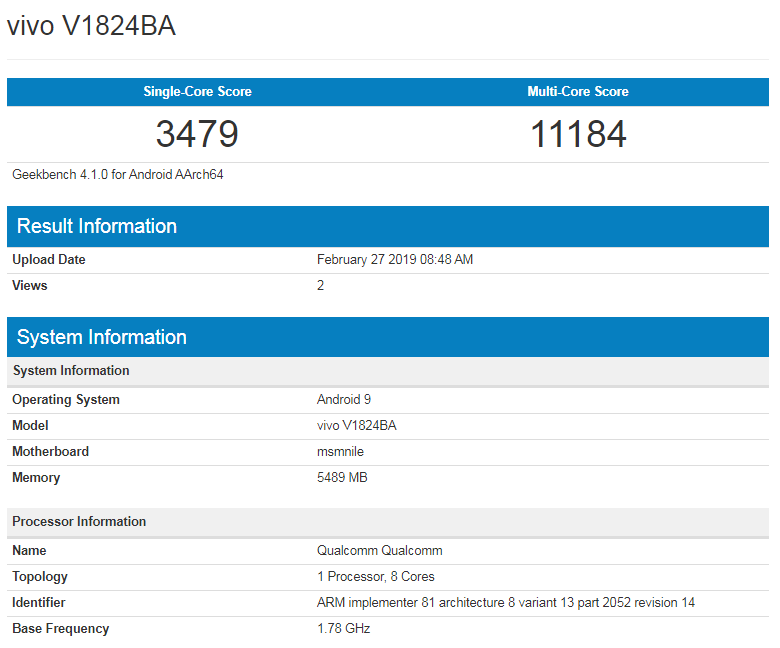Select the 'Qualcomm Qualcomm' value
Image resolution: width=780 pixels, height=648 pixels.
pyautogui.click(x=380, y=551)
